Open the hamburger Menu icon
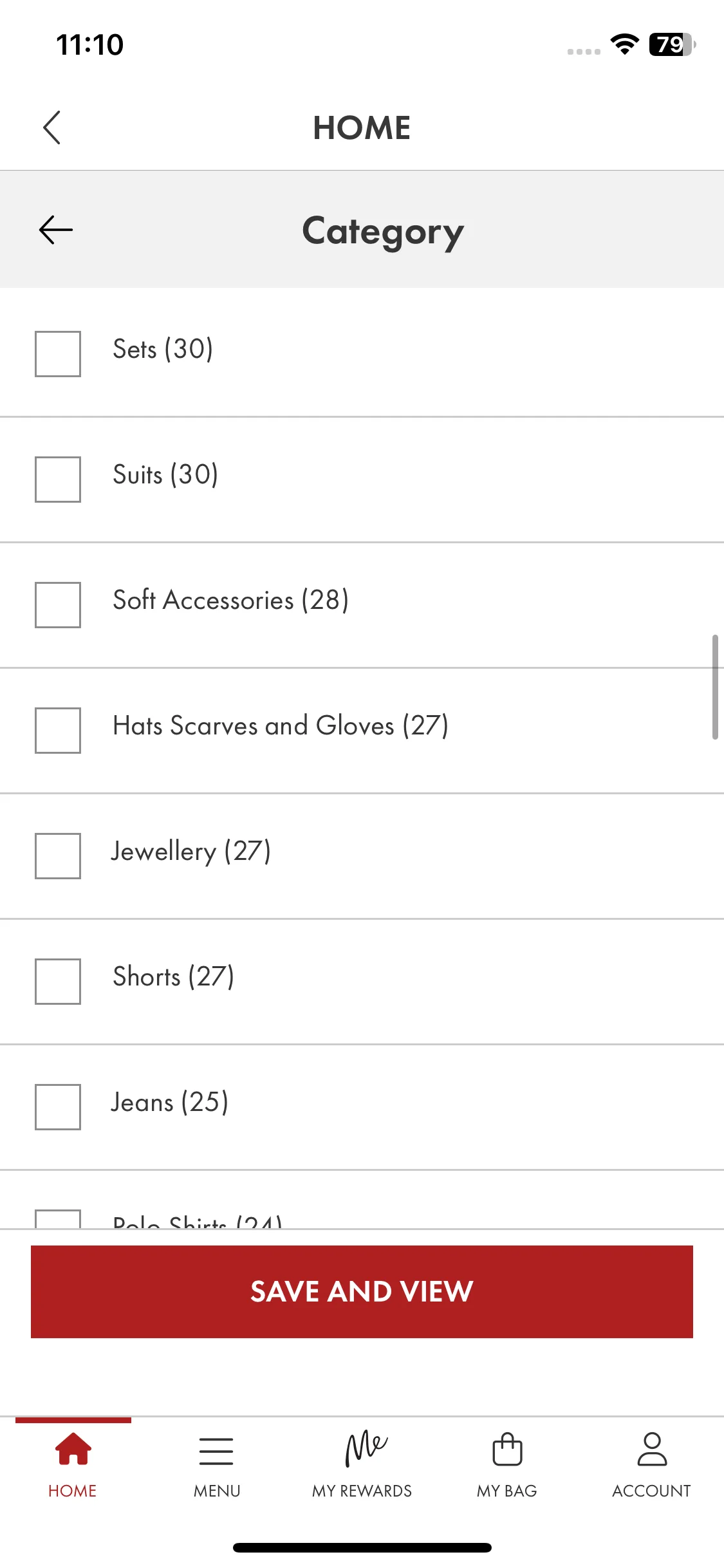Image resolution: width=724 pixels, height=1568 pixels. (x=216, y=1451)
